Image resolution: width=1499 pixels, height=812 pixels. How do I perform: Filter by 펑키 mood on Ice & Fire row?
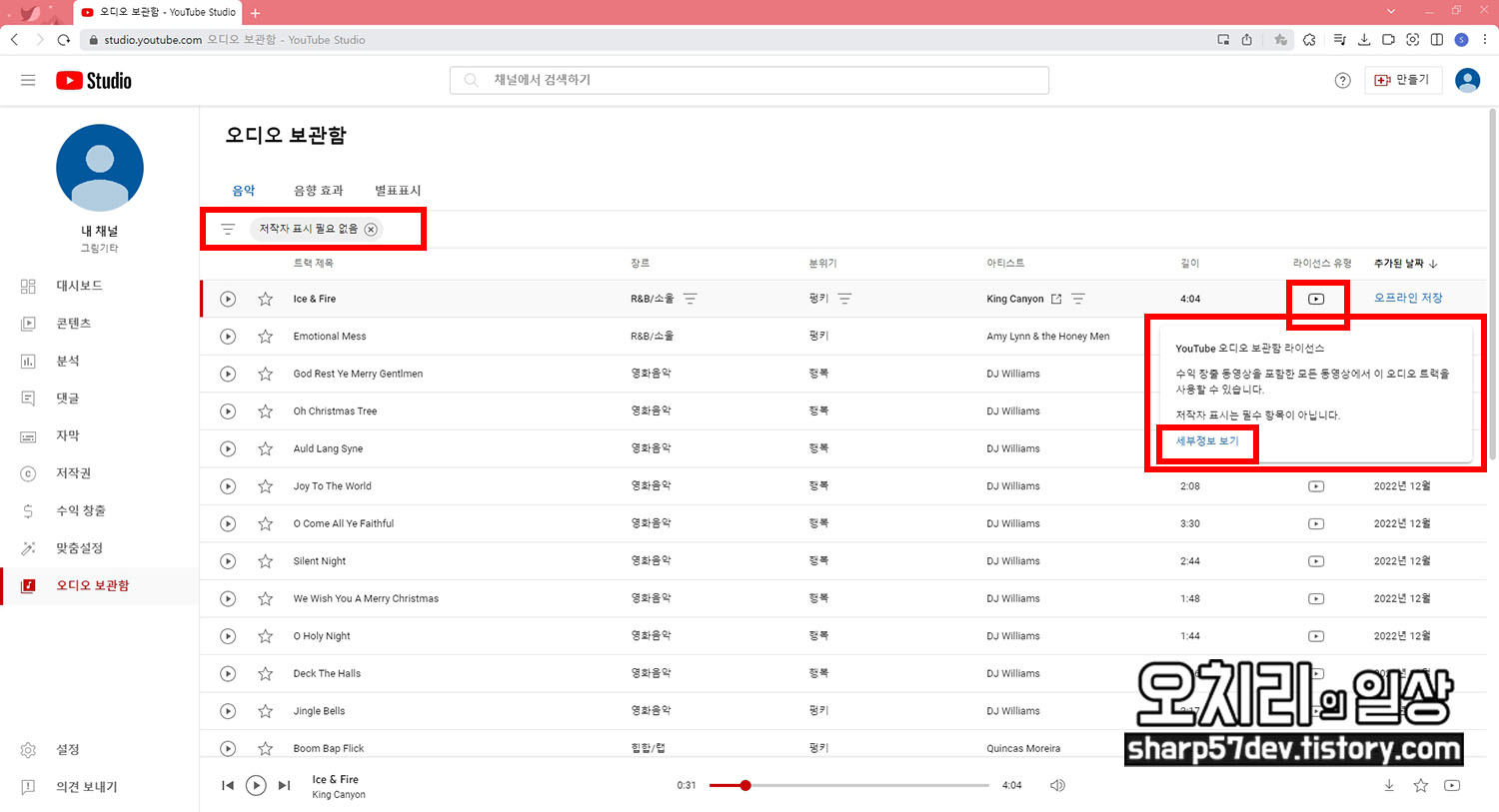pos(844,299)
